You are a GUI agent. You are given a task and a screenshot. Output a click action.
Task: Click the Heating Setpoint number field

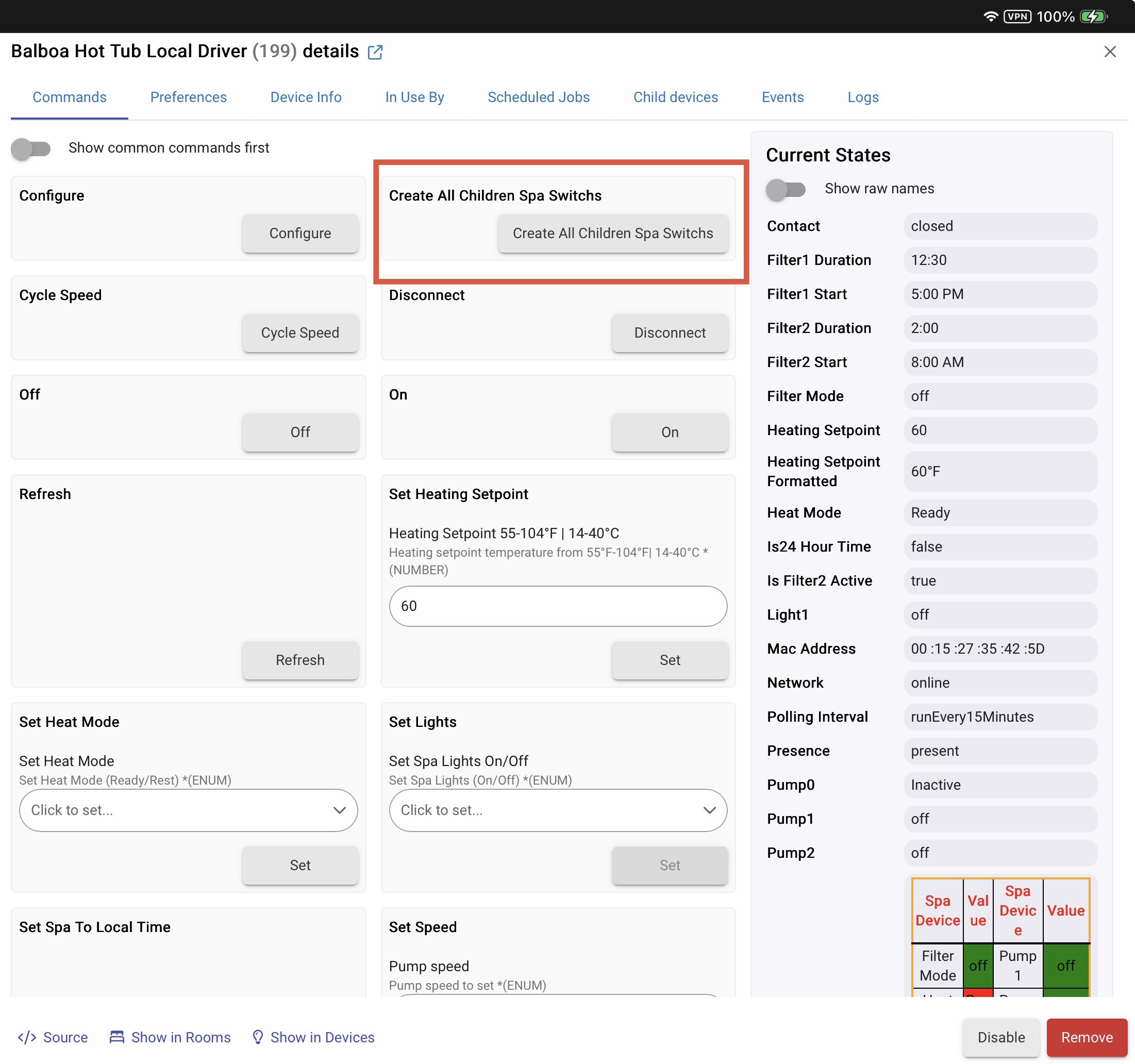click(557, 606)
